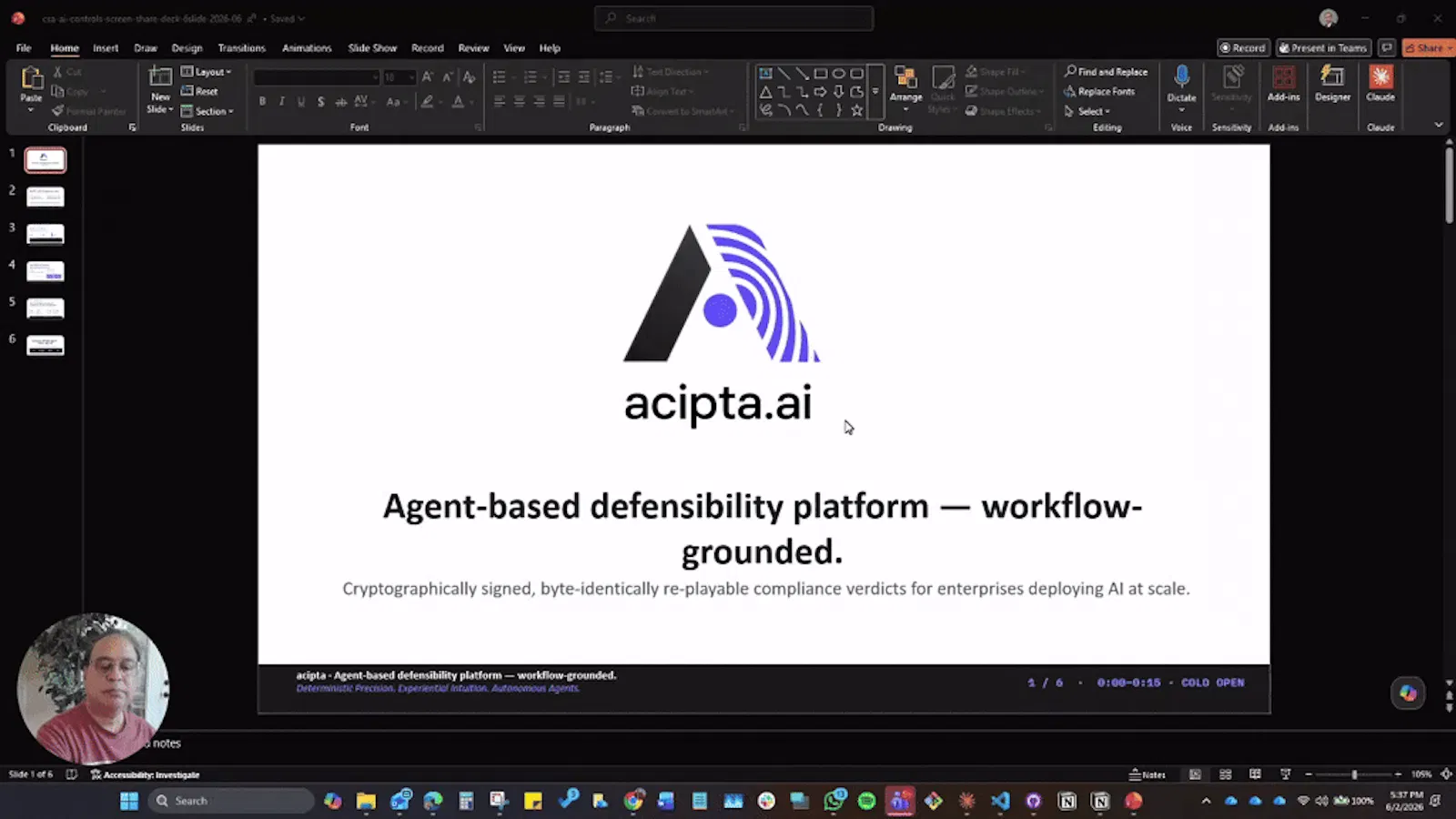Collapse the ribbon with the chevron
The height and width of the screenshot is (819, 1456).
(x=1439, y=125)
